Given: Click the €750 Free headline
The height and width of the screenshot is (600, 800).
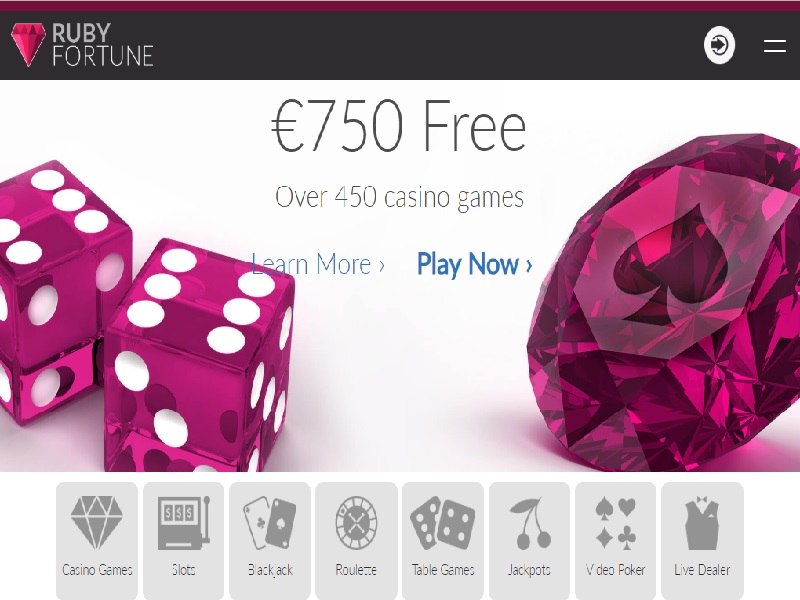Looking at the screenshot, I should point(398,126).
